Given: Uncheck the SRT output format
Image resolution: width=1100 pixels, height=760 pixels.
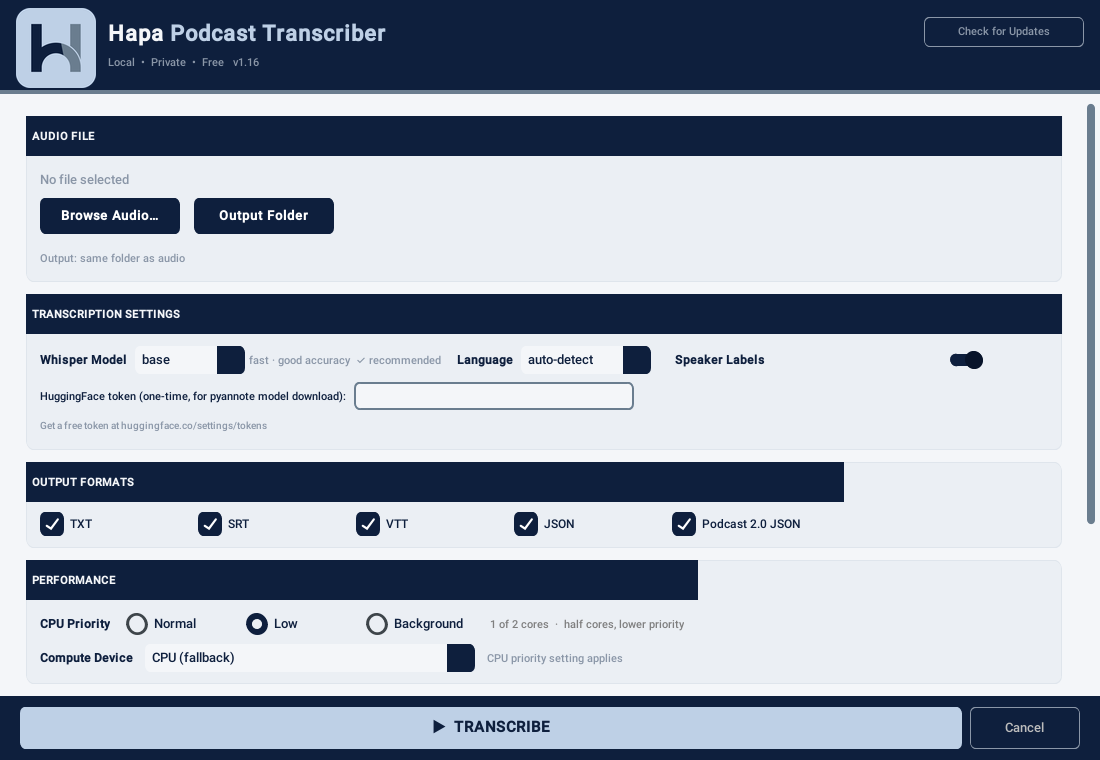Looking at the screenshot, I should (x=210, y=524).
